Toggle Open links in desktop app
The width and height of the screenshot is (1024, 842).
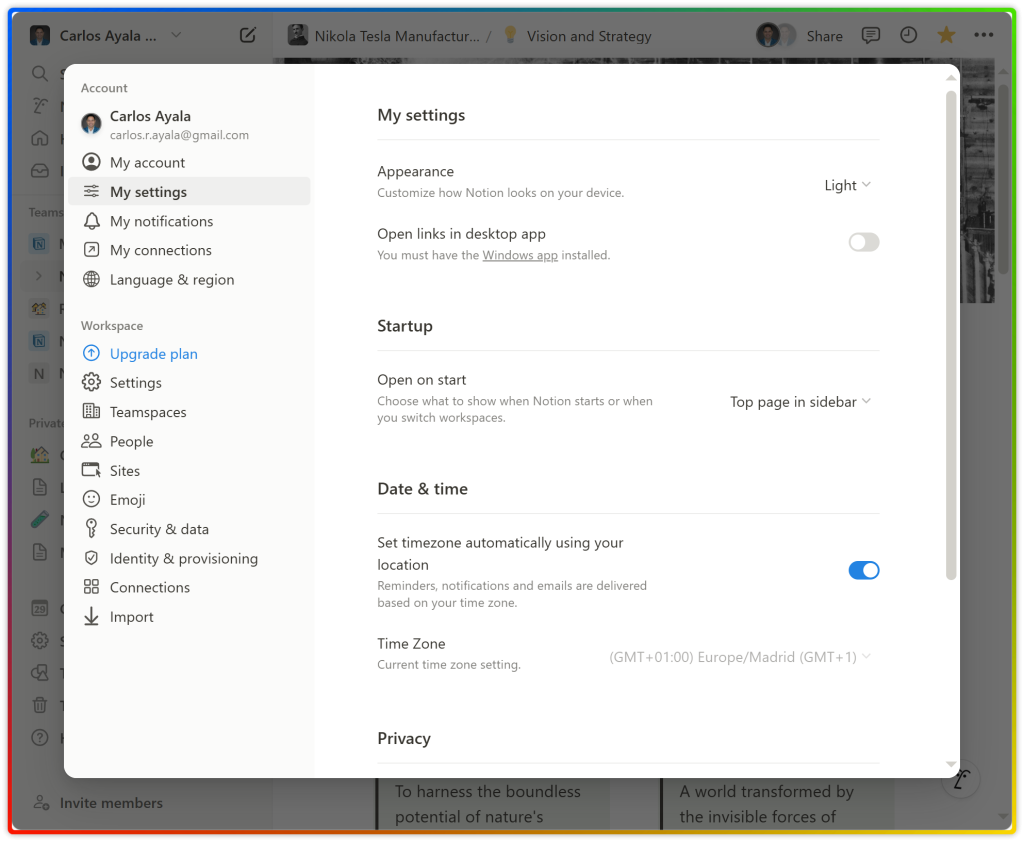coord(863,243)
